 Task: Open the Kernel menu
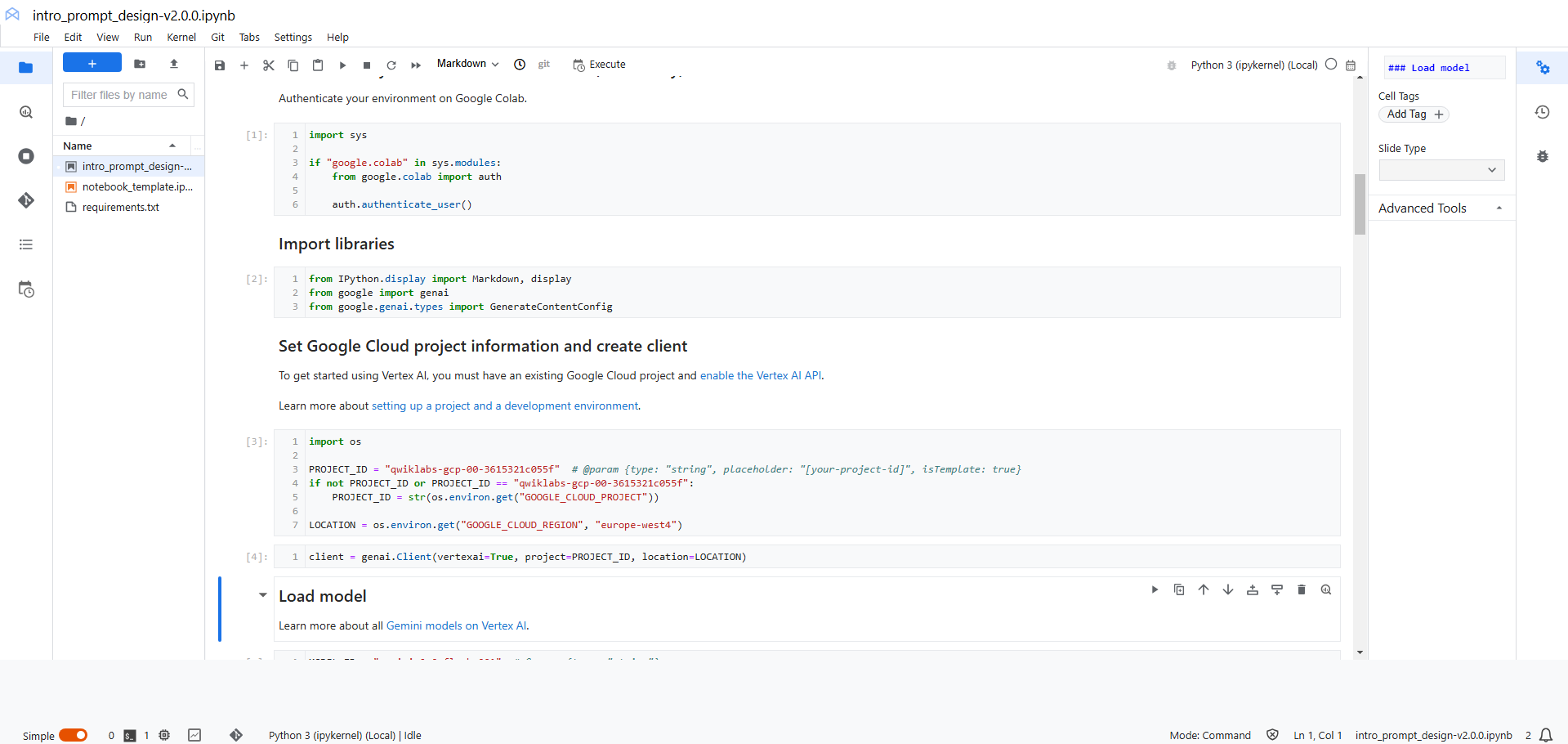pyautogui.click(x=181, y=38)
